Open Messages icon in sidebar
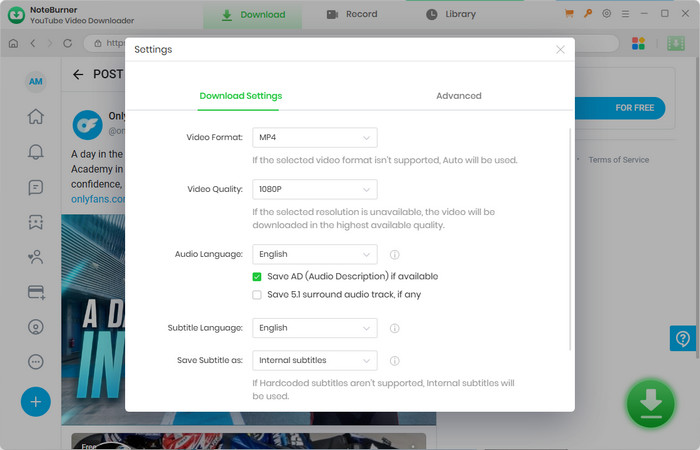This screenshot has width=700, height=450. click(36, 187)
